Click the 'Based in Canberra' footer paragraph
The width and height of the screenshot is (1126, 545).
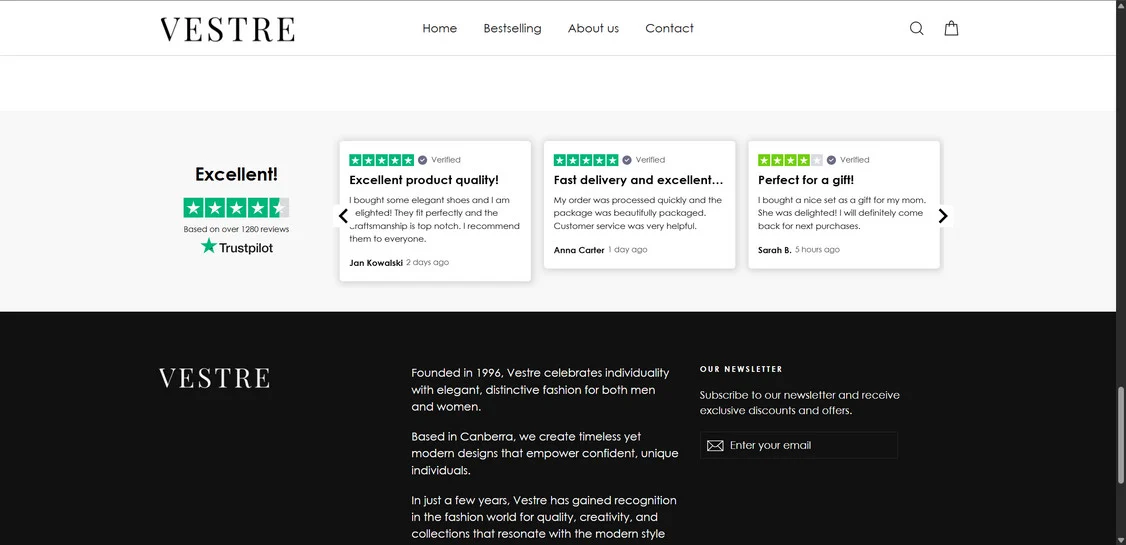[545, 454]
